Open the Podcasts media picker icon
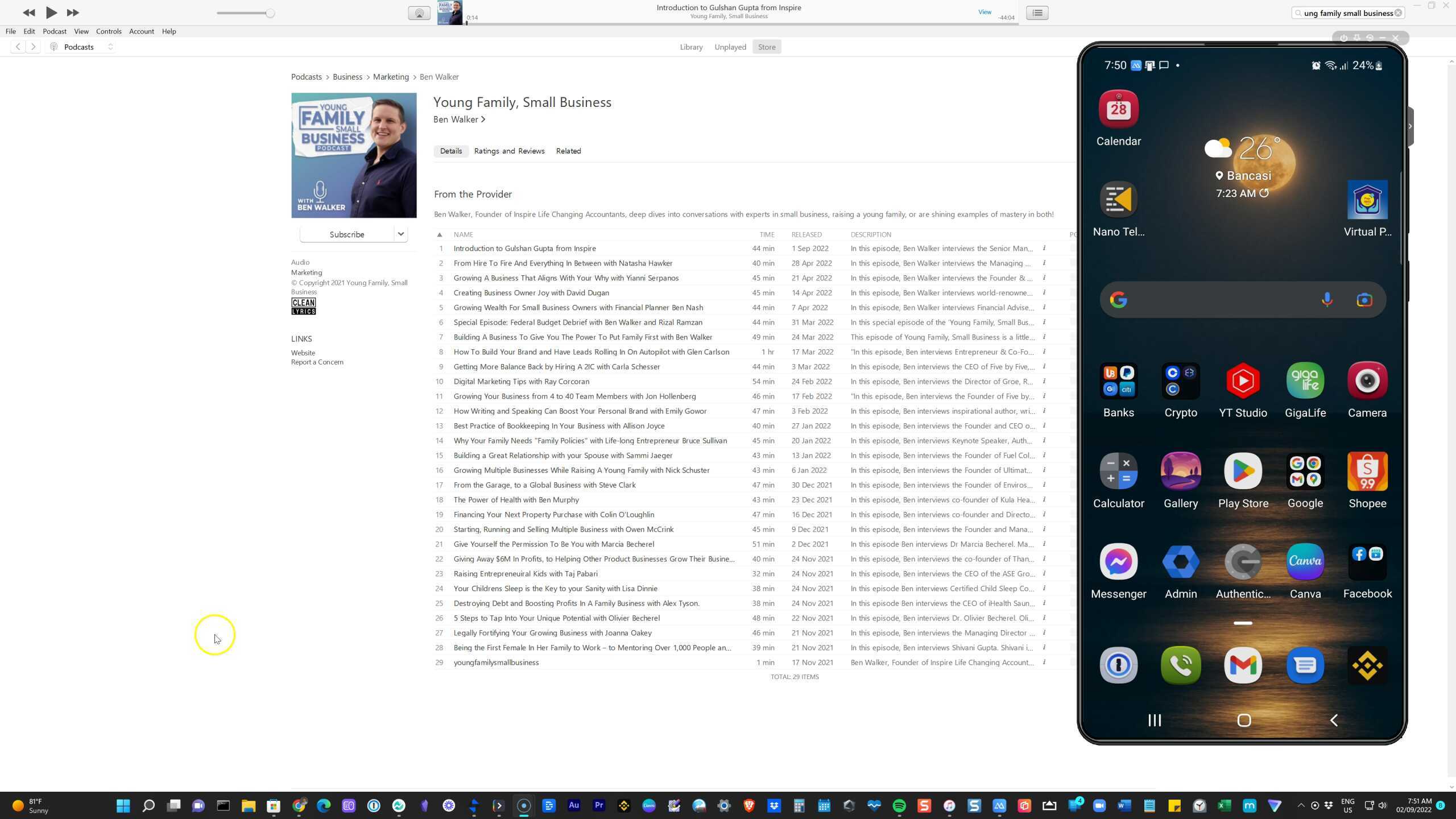Image resolution: width=1456 pixels, height=819 pixels. click(53, 47)
